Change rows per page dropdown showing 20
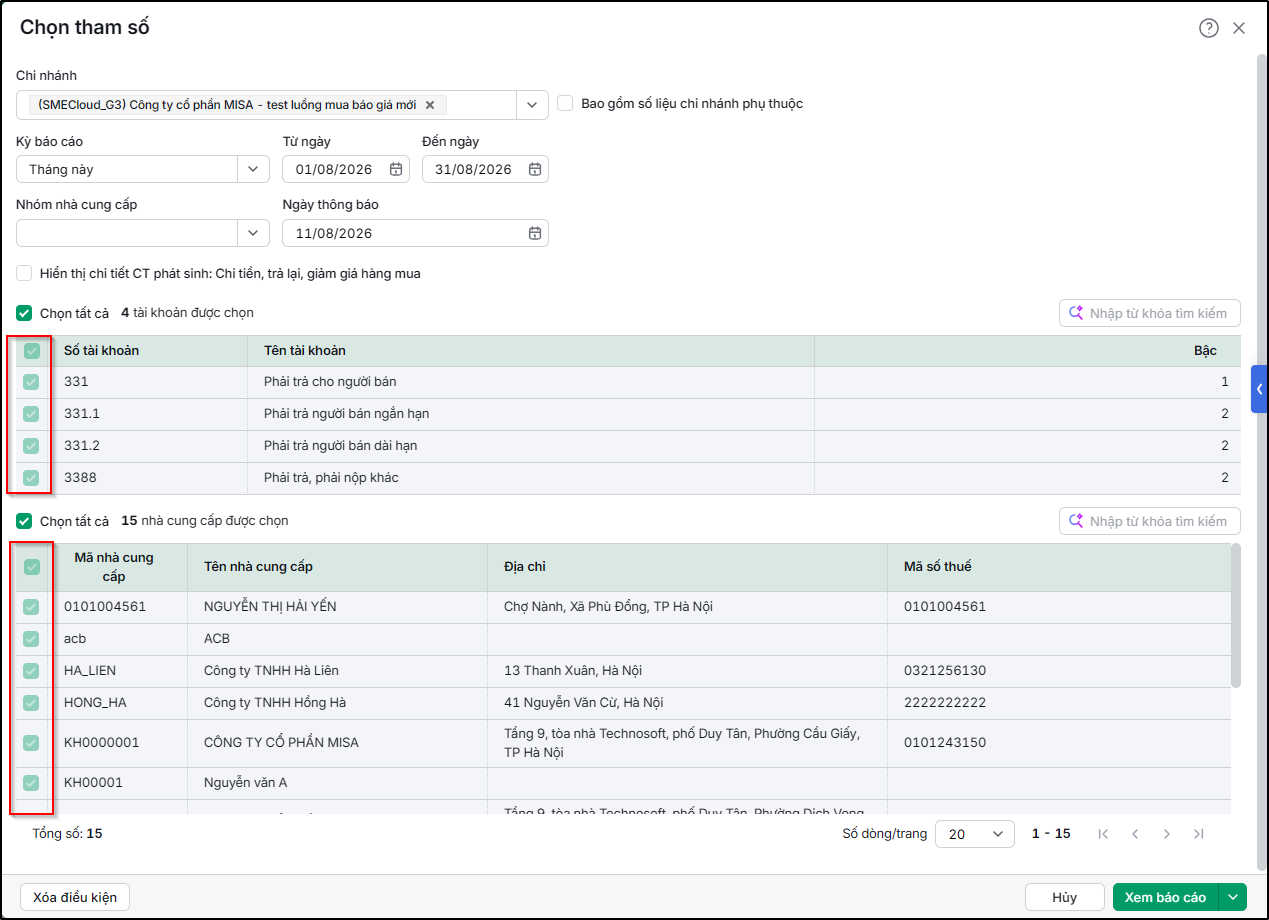 tap(974, 834)
